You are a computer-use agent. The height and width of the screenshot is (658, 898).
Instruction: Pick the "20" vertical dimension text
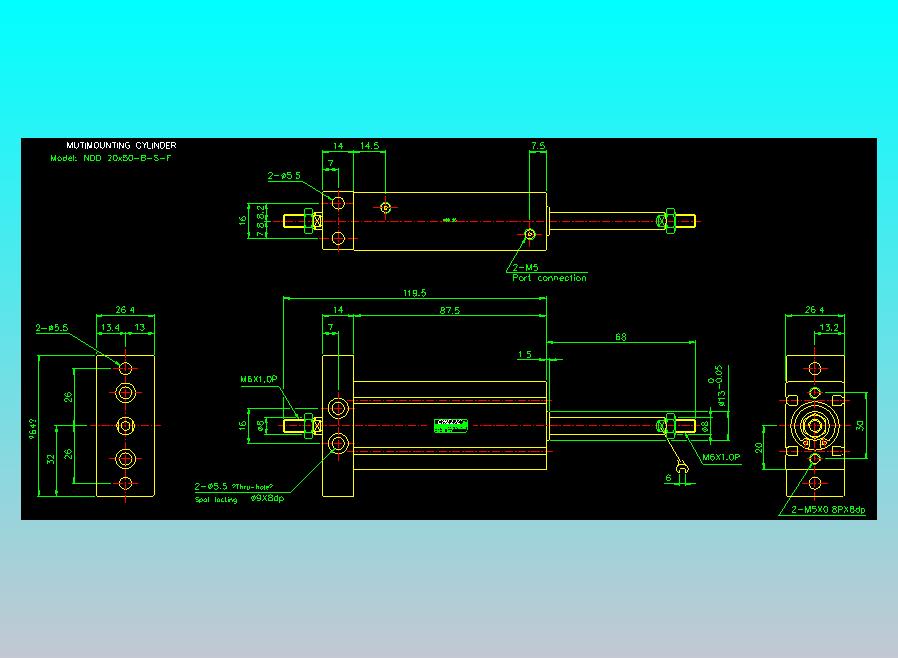click(x=758, y=448)
